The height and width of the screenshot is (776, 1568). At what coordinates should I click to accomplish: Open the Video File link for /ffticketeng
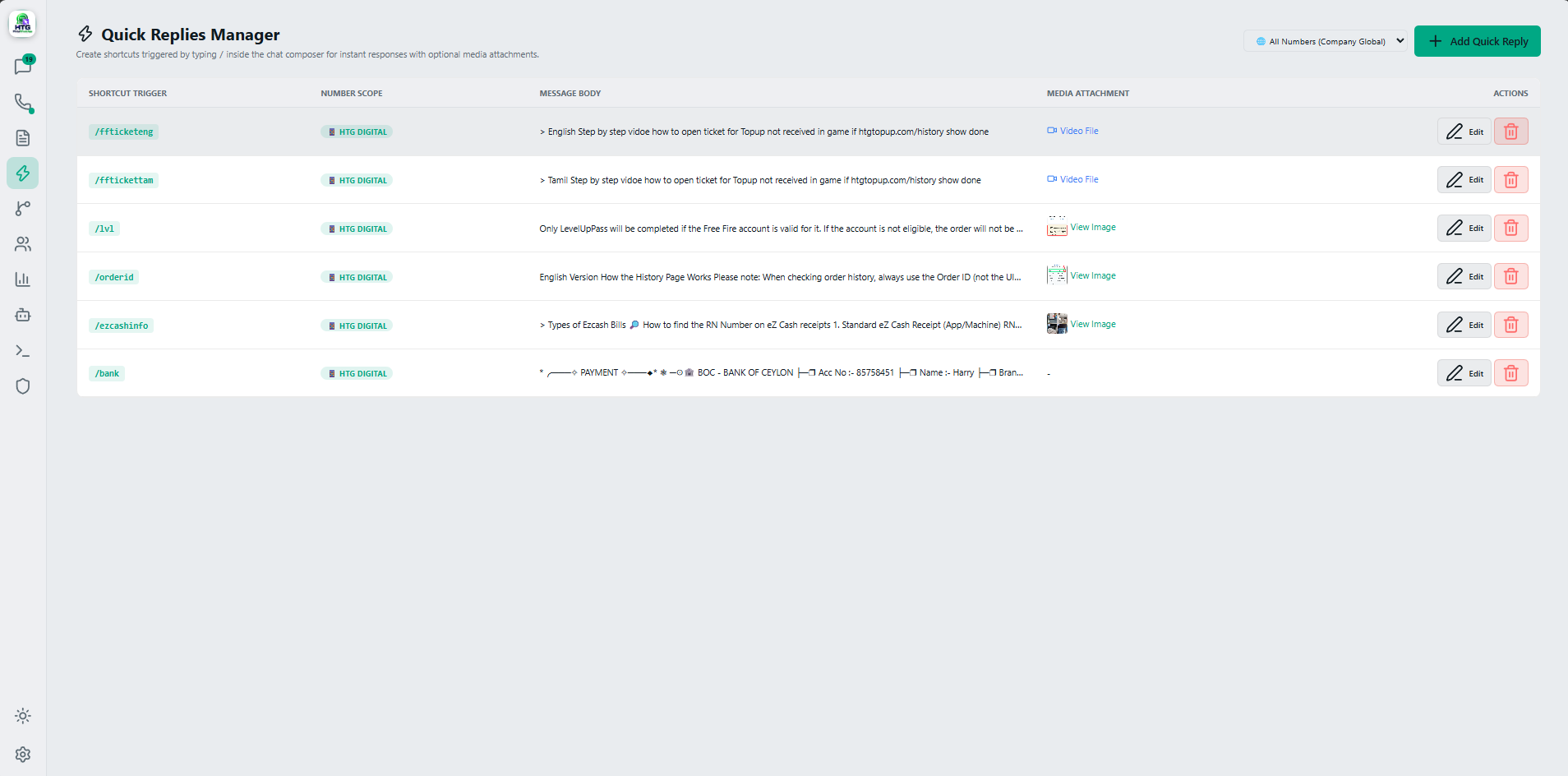[1072, 131]
